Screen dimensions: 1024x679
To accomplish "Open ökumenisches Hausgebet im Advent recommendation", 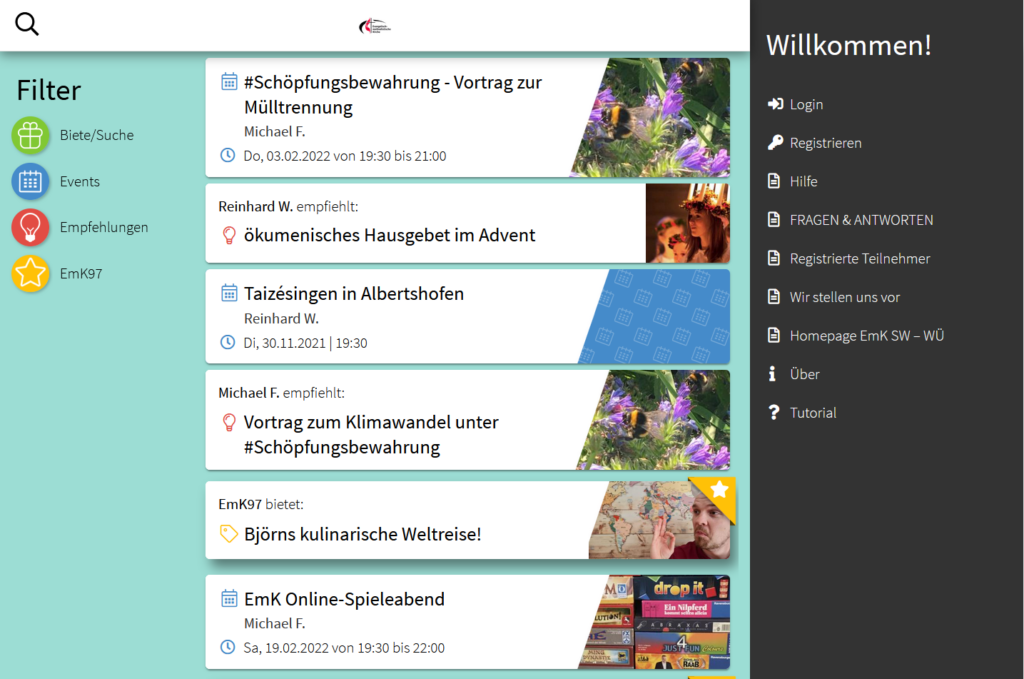I will [389, 235].
